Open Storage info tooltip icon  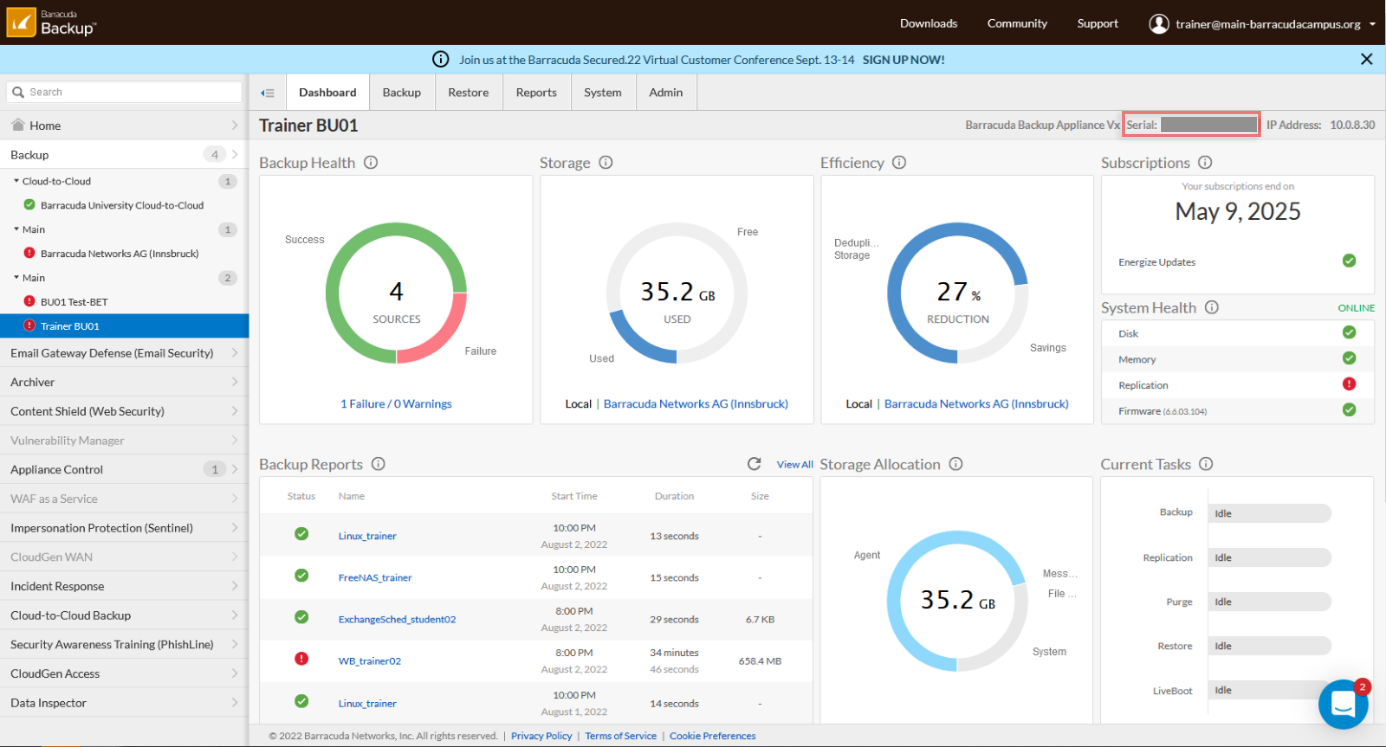coord(605,163)
